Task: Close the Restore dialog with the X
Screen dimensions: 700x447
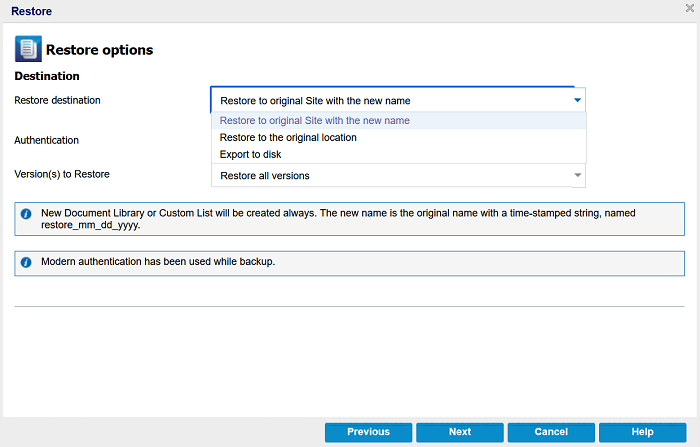Action: coord(690,8)
